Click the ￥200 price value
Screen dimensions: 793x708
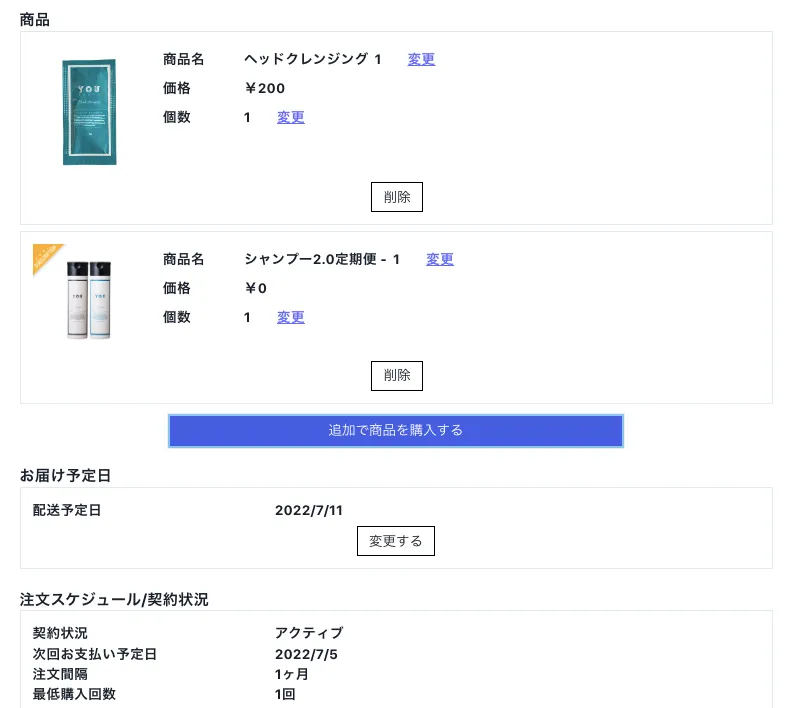tap(265, 88)
